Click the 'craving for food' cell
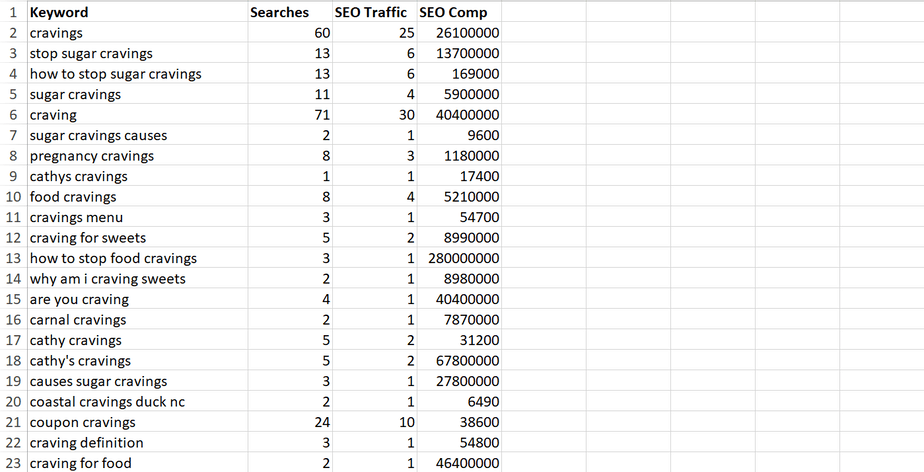924x472 pixels. pyautogui.click(x=137, y=463)
